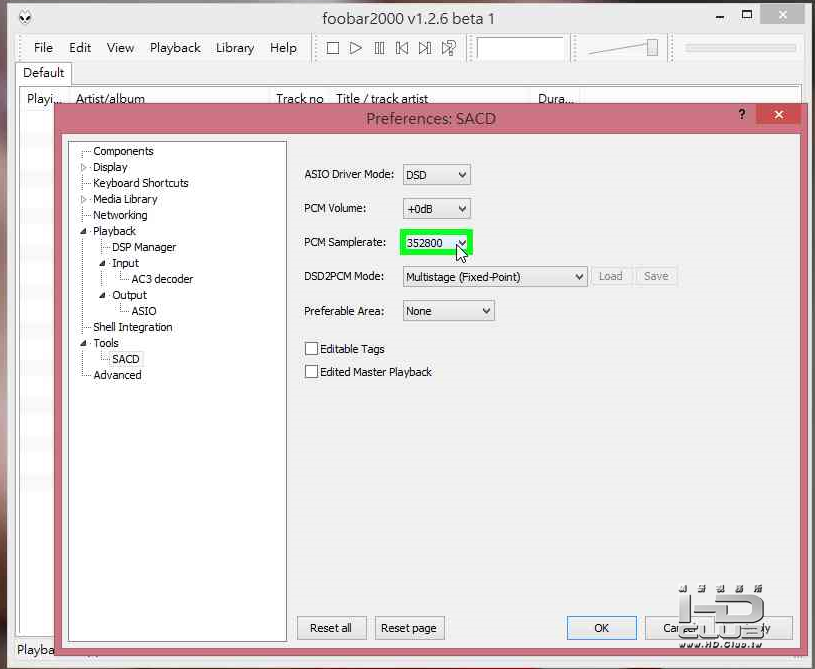This screenshot has height=669, width=815.
Task: Click the Load button
Action: (610, 276)
